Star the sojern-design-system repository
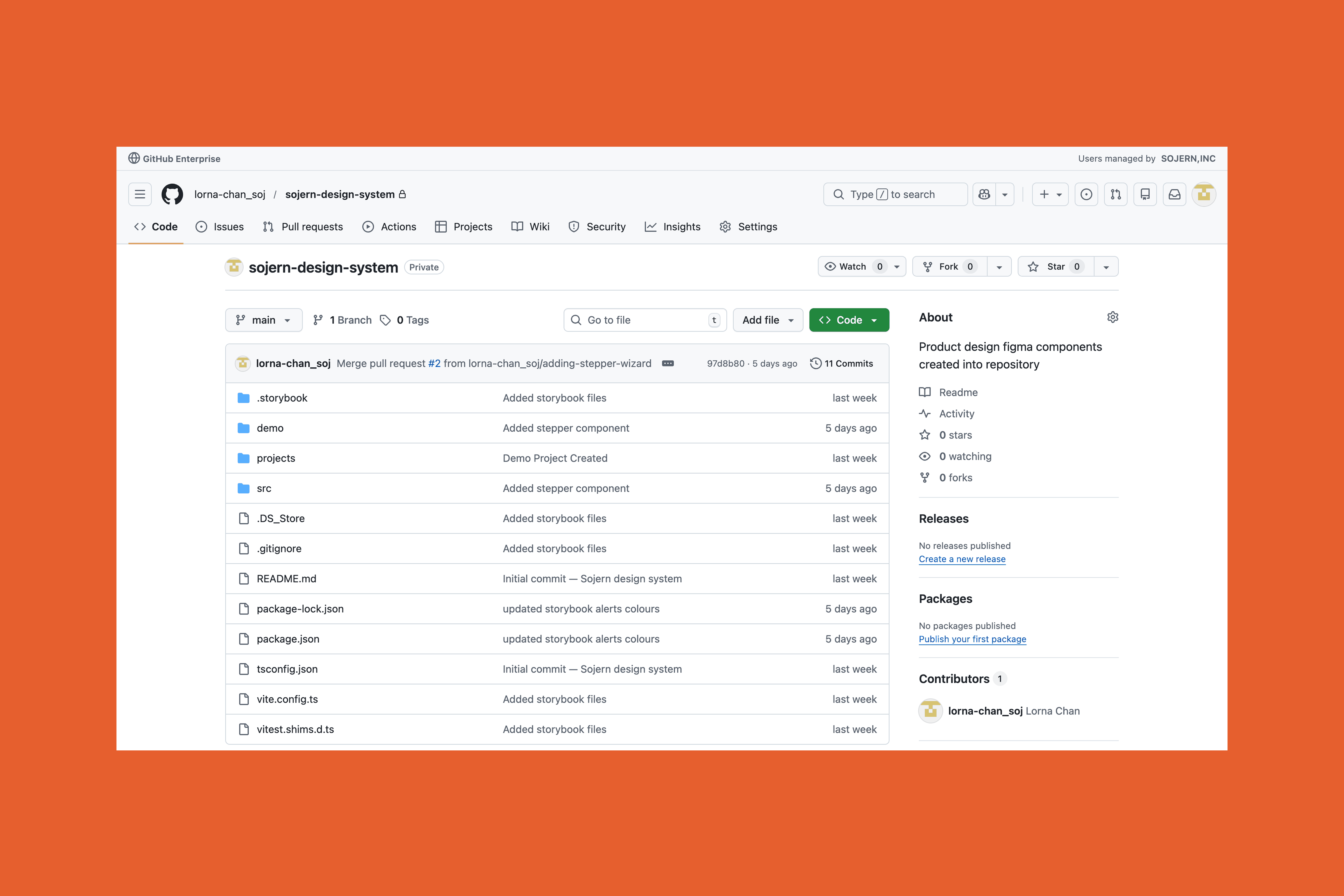Screen dimensions: 1344x896 point(1055,266)
